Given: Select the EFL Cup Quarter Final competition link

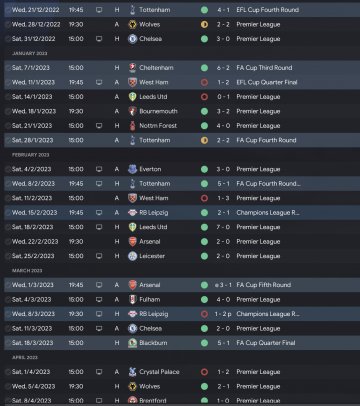Looking at the screenshot, I should (x=267, y=82).
